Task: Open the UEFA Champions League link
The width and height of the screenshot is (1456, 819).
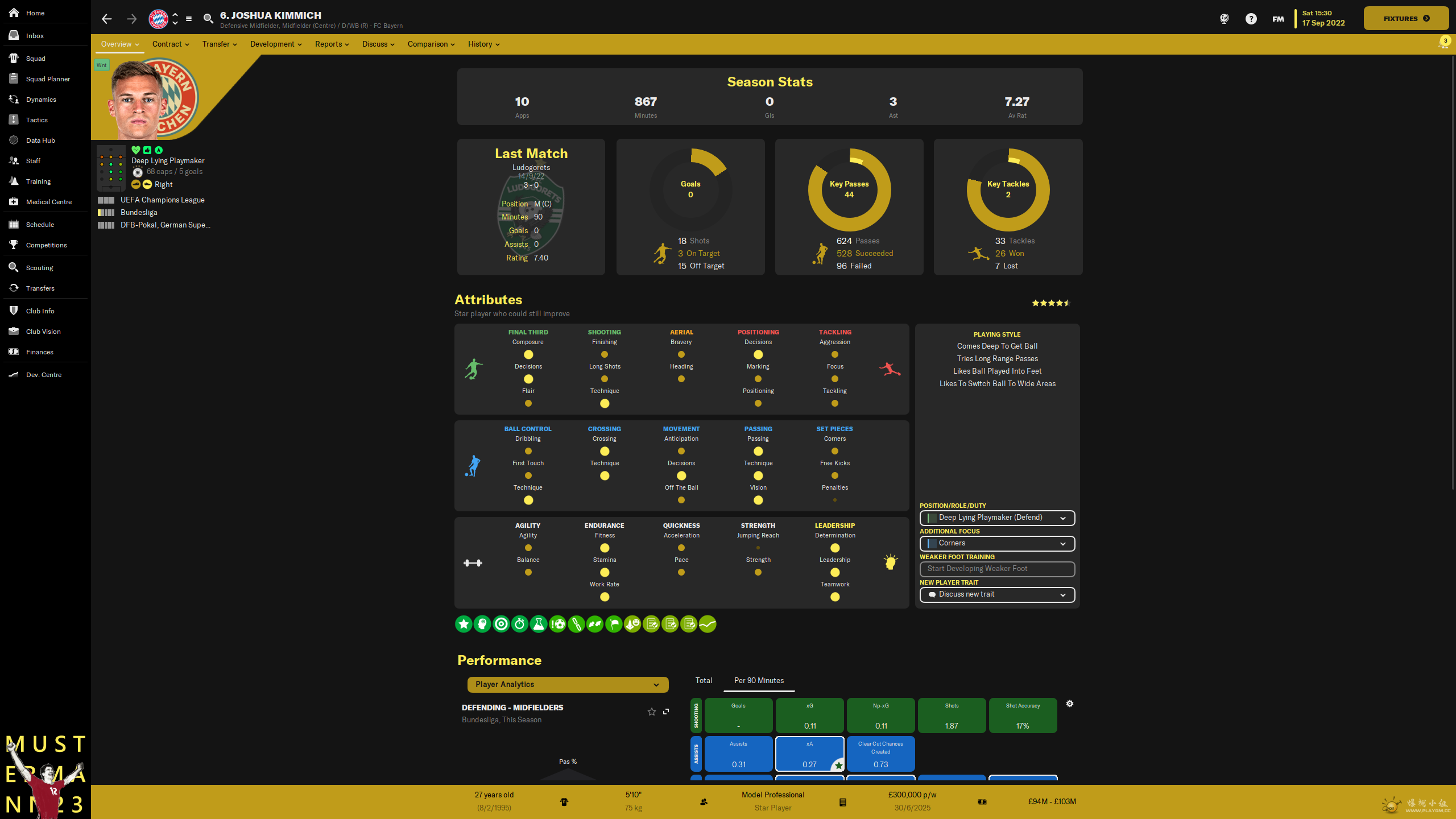Action: tap(162, 200)
